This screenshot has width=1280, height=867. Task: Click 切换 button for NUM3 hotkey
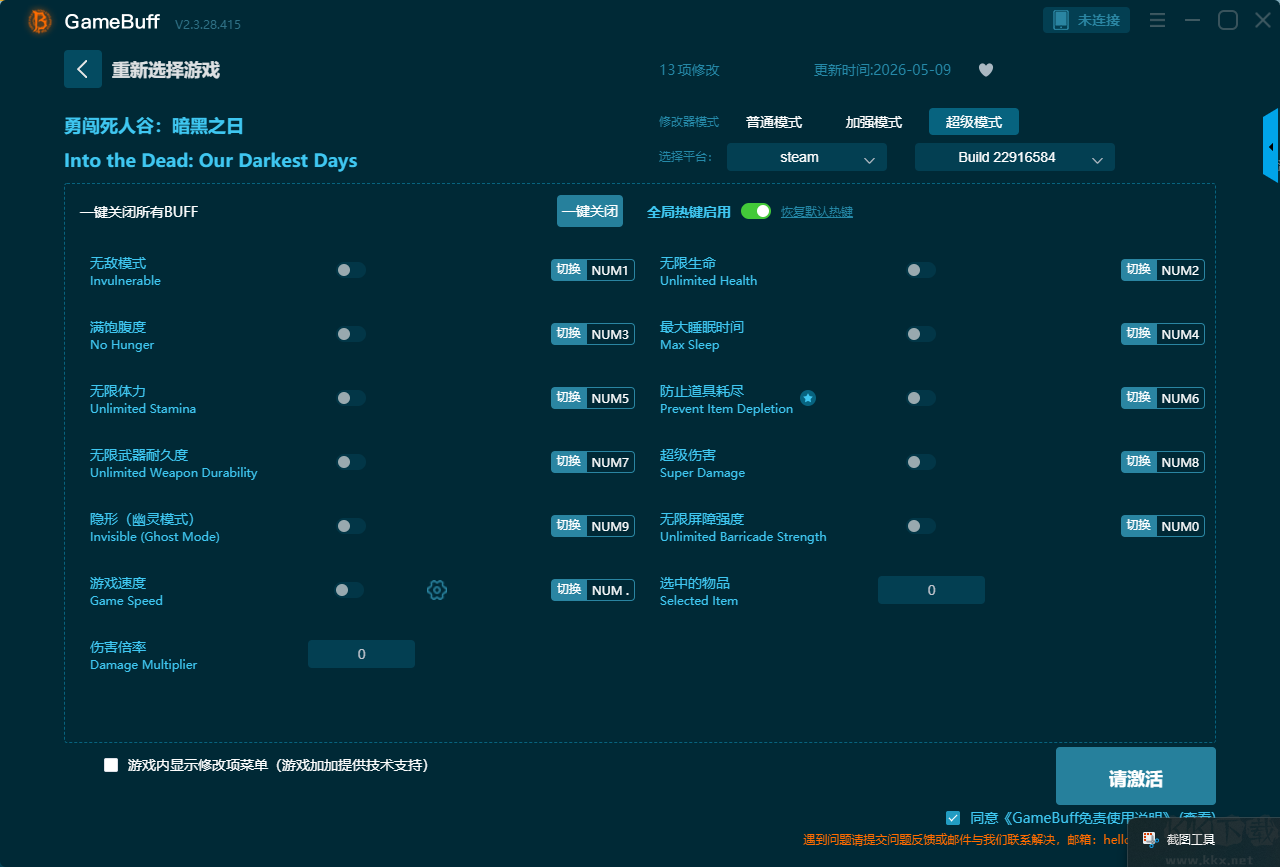click(x=569, y=334)
